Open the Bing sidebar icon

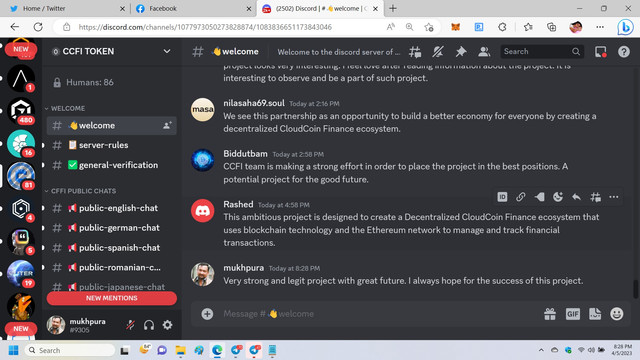[x=625, y=27]
